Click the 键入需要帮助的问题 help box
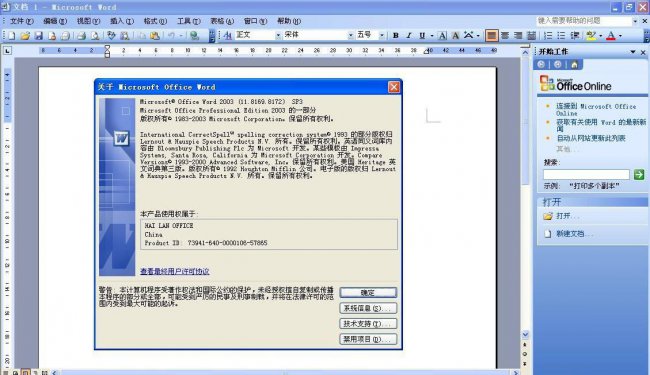650x375 pixels. 584,21
